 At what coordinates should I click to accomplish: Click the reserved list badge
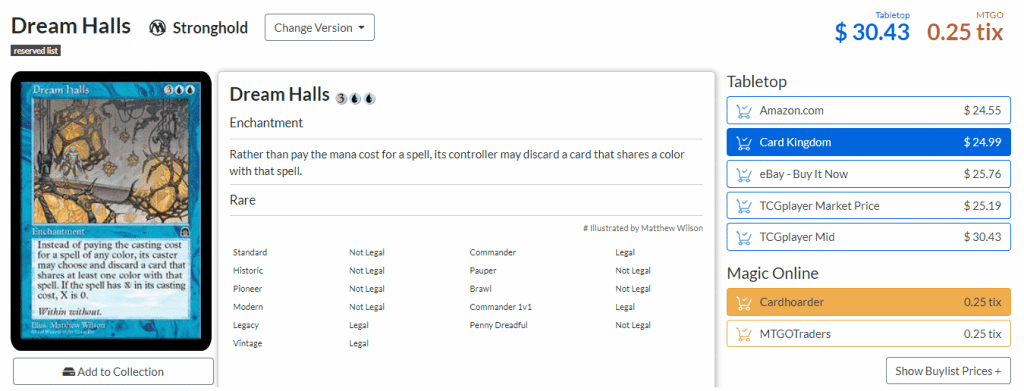coord(36,51)
